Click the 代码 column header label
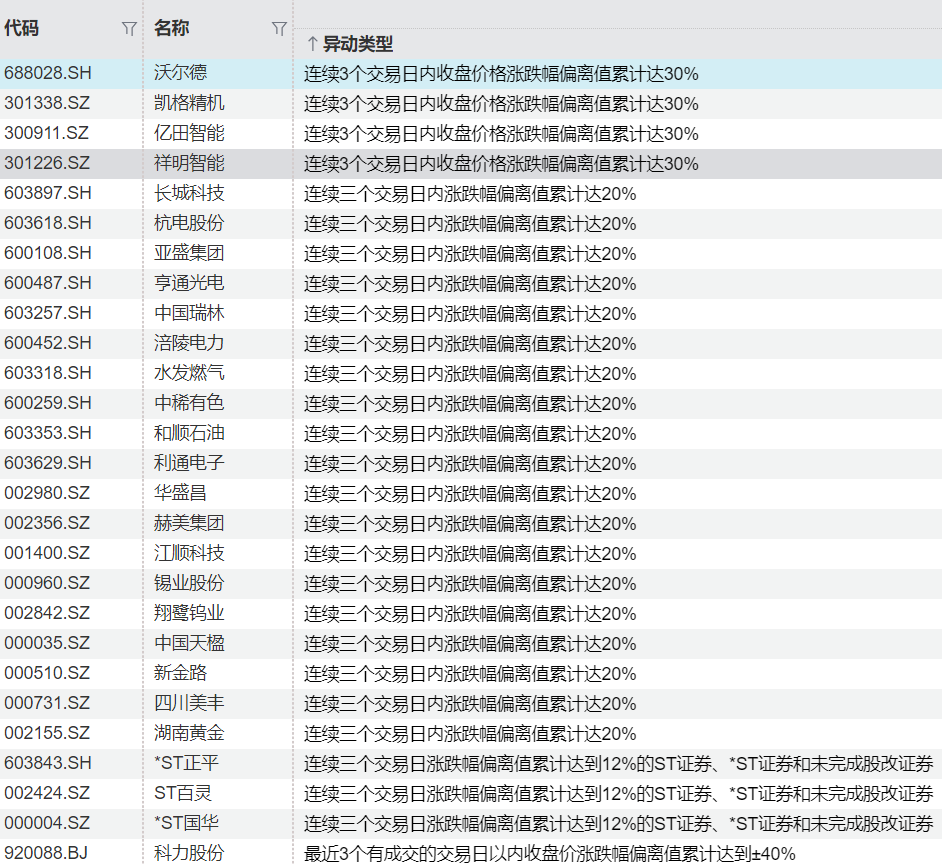This screenshot has height=864, width=942. (22, 29)
